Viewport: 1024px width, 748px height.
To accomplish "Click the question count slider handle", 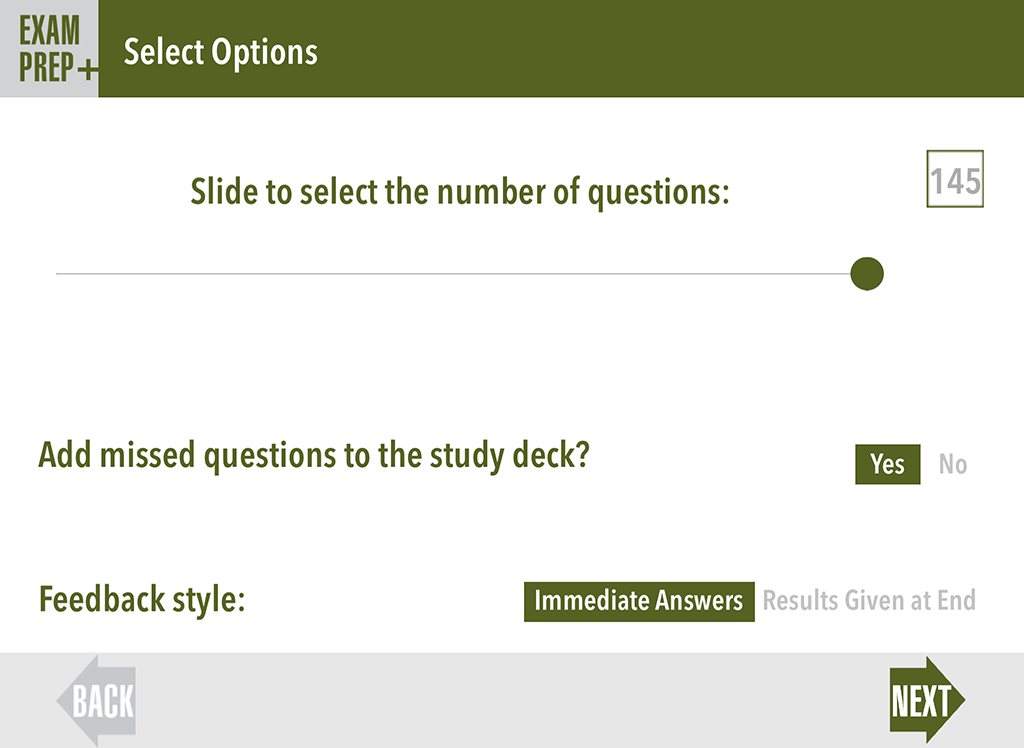I will (x=867, y=273).
